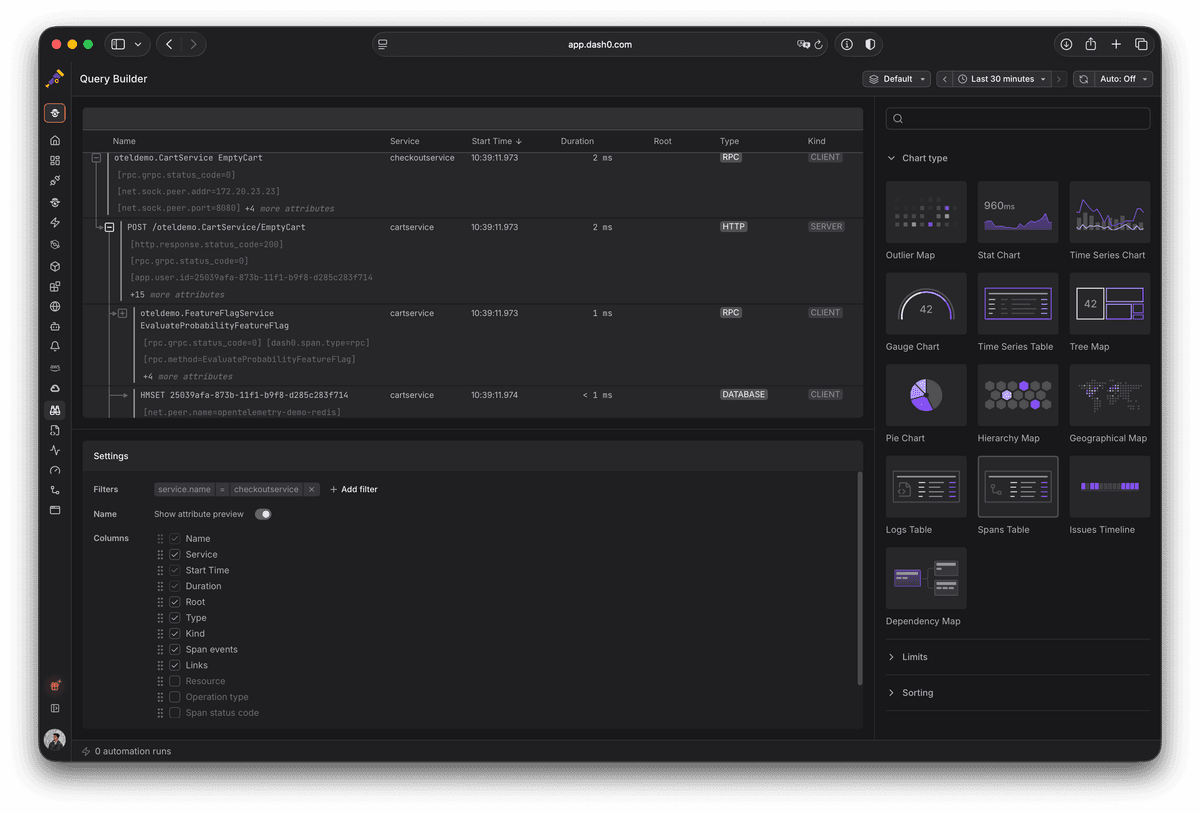This screenshot has height=813, width=1200.
Task: Click the Add filter button
Action: pos(354,490)
